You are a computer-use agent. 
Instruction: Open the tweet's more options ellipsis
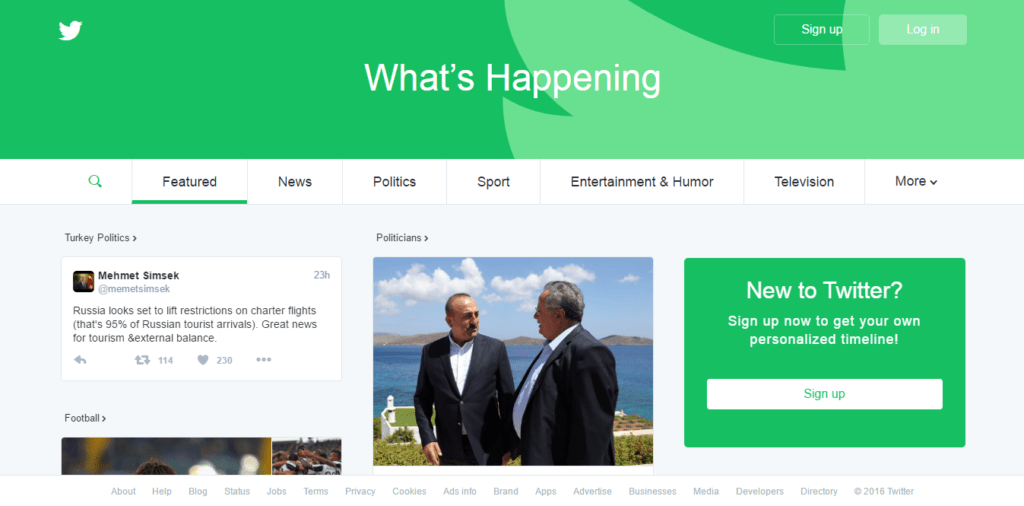(x=263, y=360)
